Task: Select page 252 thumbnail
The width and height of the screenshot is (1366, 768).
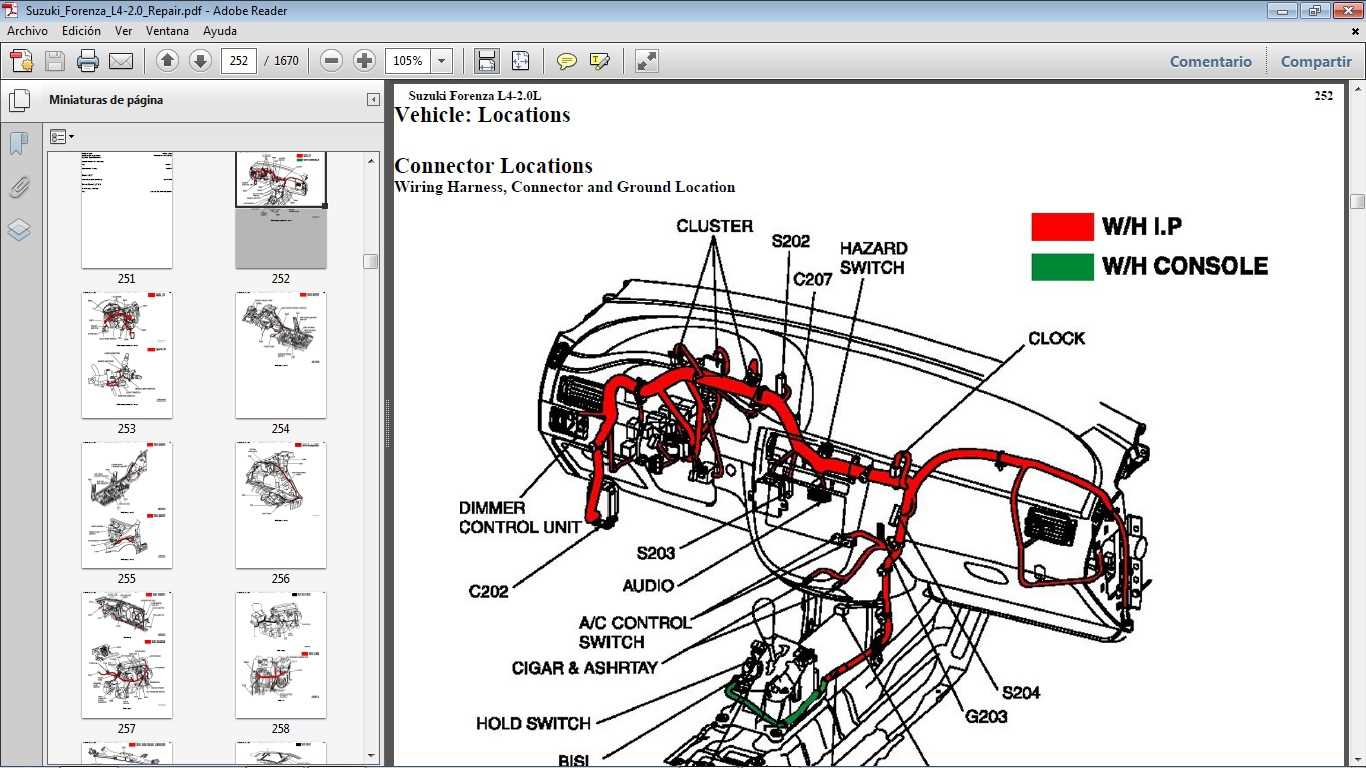Action: pos(281,210)
